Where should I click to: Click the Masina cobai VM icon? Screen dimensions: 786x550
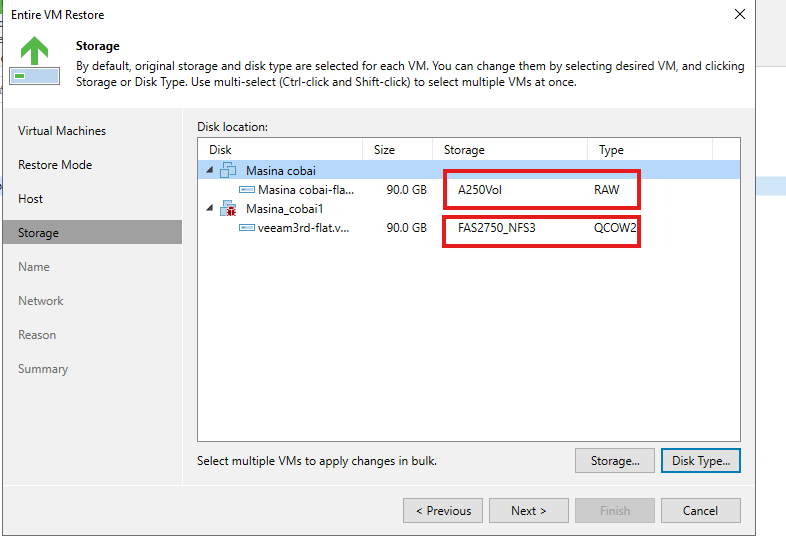pyautogui.click(x=228, y=170)
